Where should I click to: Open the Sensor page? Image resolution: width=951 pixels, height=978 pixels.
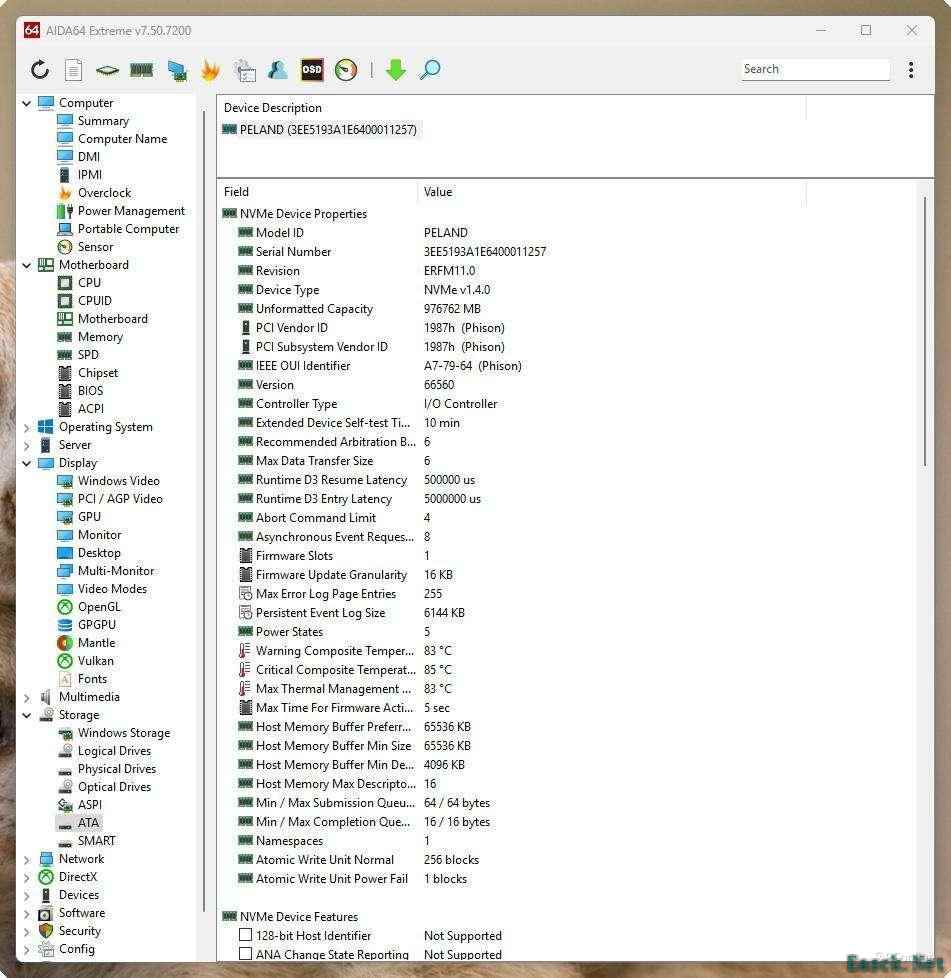[95, 247]
